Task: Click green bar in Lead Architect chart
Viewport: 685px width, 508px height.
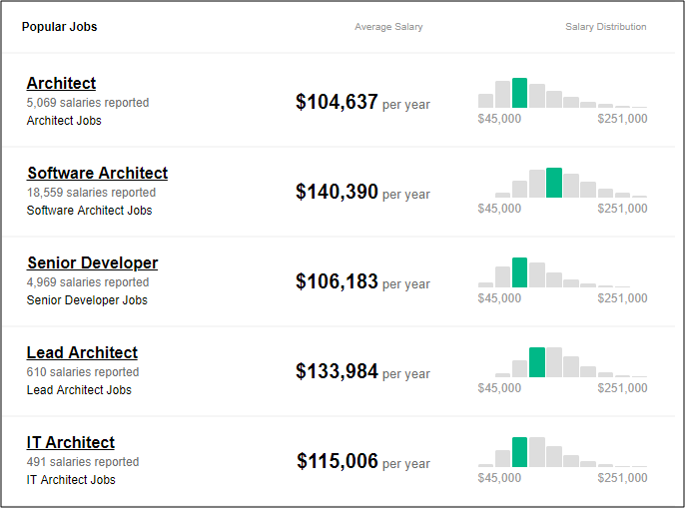Action: pyautogui.click(x=537, y=362)
